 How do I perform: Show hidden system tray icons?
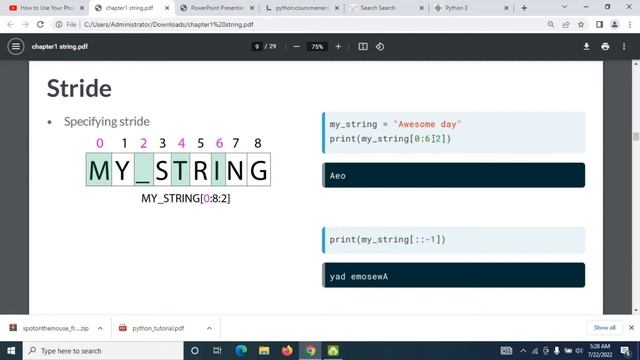click(523, 351)
